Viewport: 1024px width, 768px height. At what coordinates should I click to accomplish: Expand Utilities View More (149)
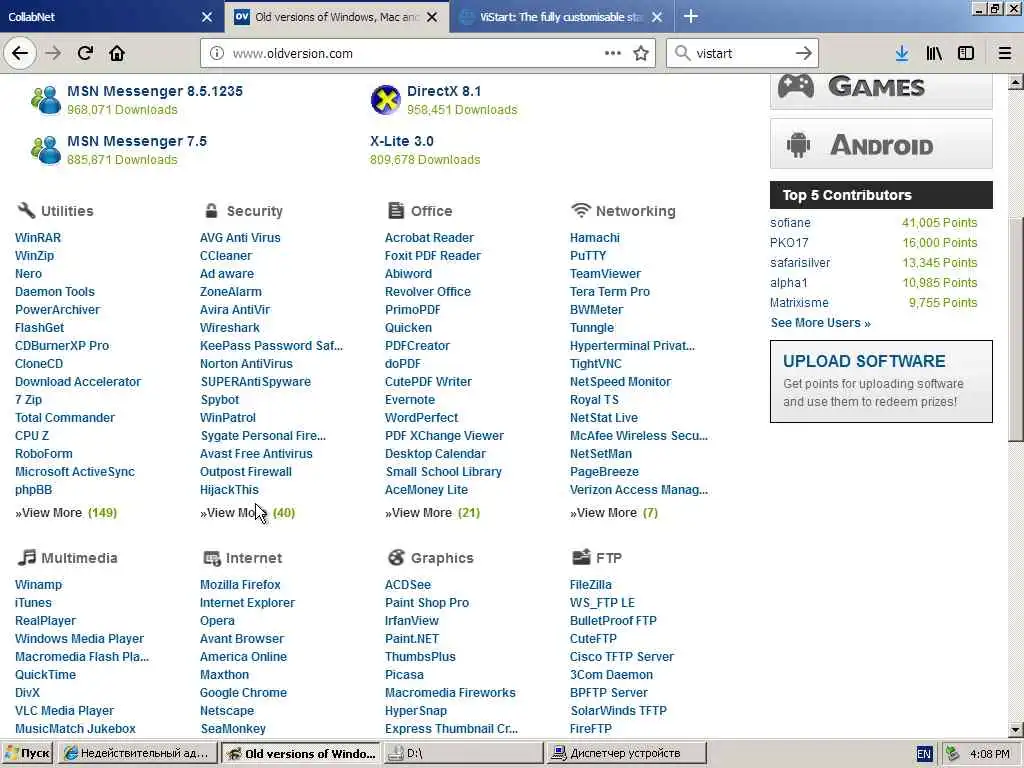coord(66,513)
